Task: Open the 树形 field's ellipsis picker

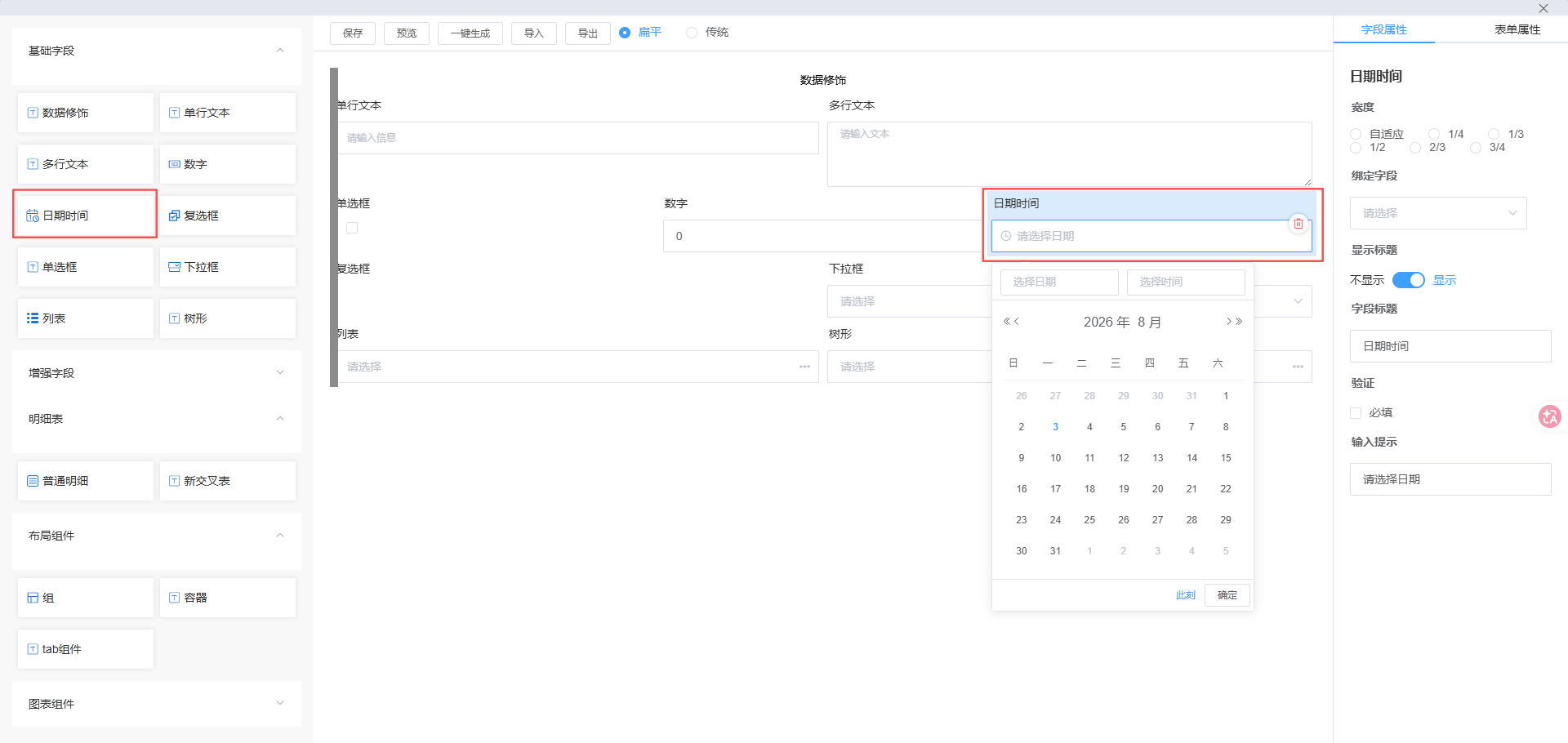Action: [x=1298, y=367]
